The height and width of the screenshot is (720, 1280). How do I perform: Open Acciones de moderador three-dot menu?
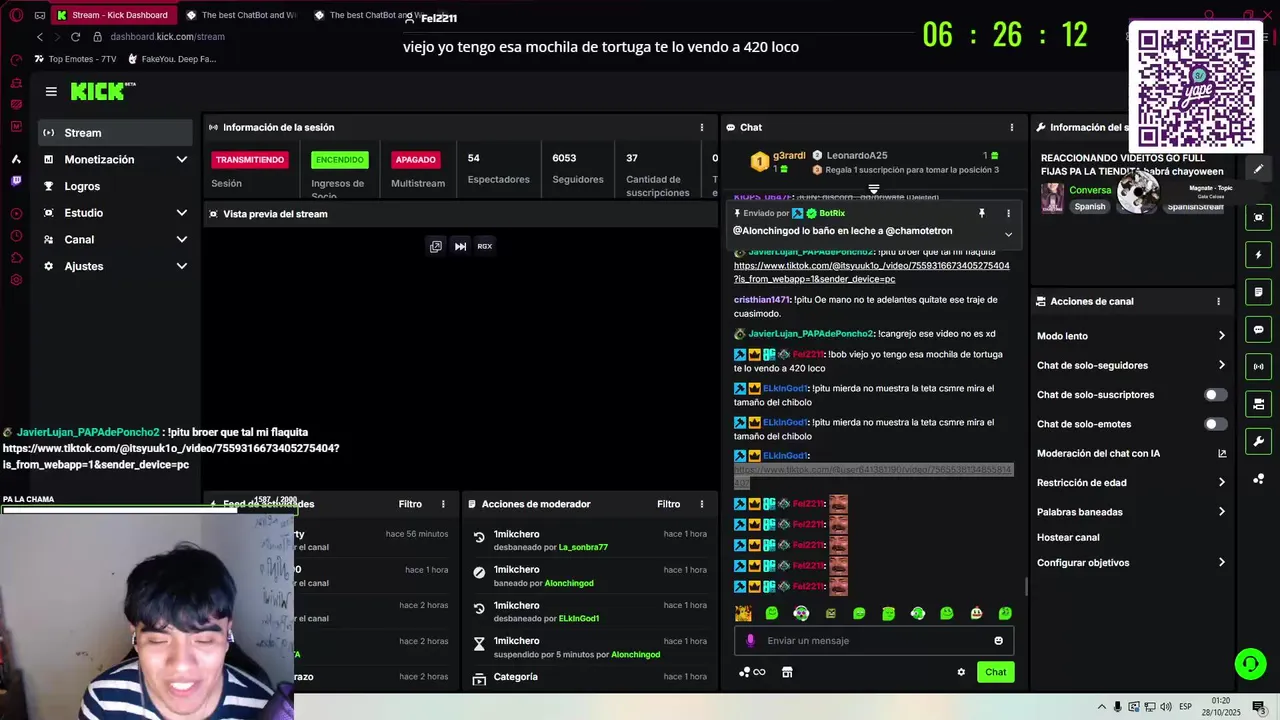(702, 504)
